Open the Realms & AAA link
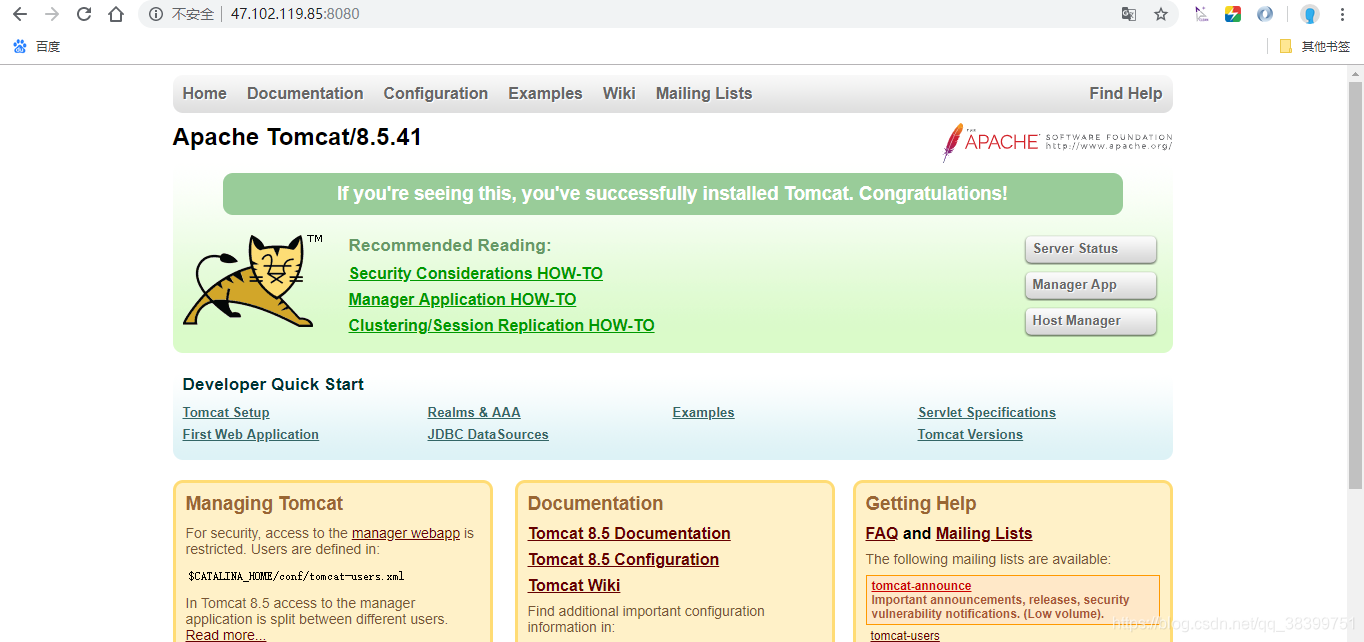This screenshot has height=642, width=1364. [474, 412]
